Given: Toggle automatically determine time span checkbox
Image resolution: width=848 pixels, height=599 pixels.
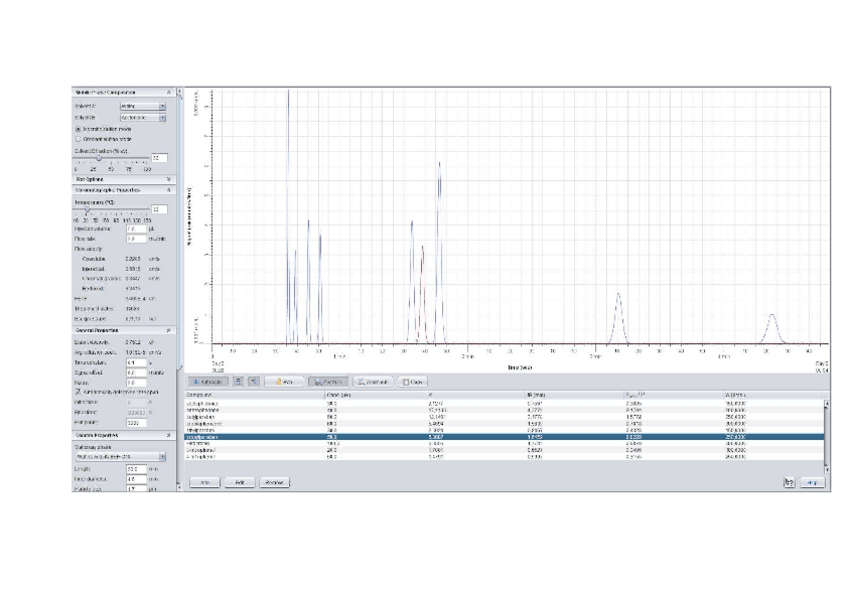Looking at the screenshot, I should pos(79,392).
